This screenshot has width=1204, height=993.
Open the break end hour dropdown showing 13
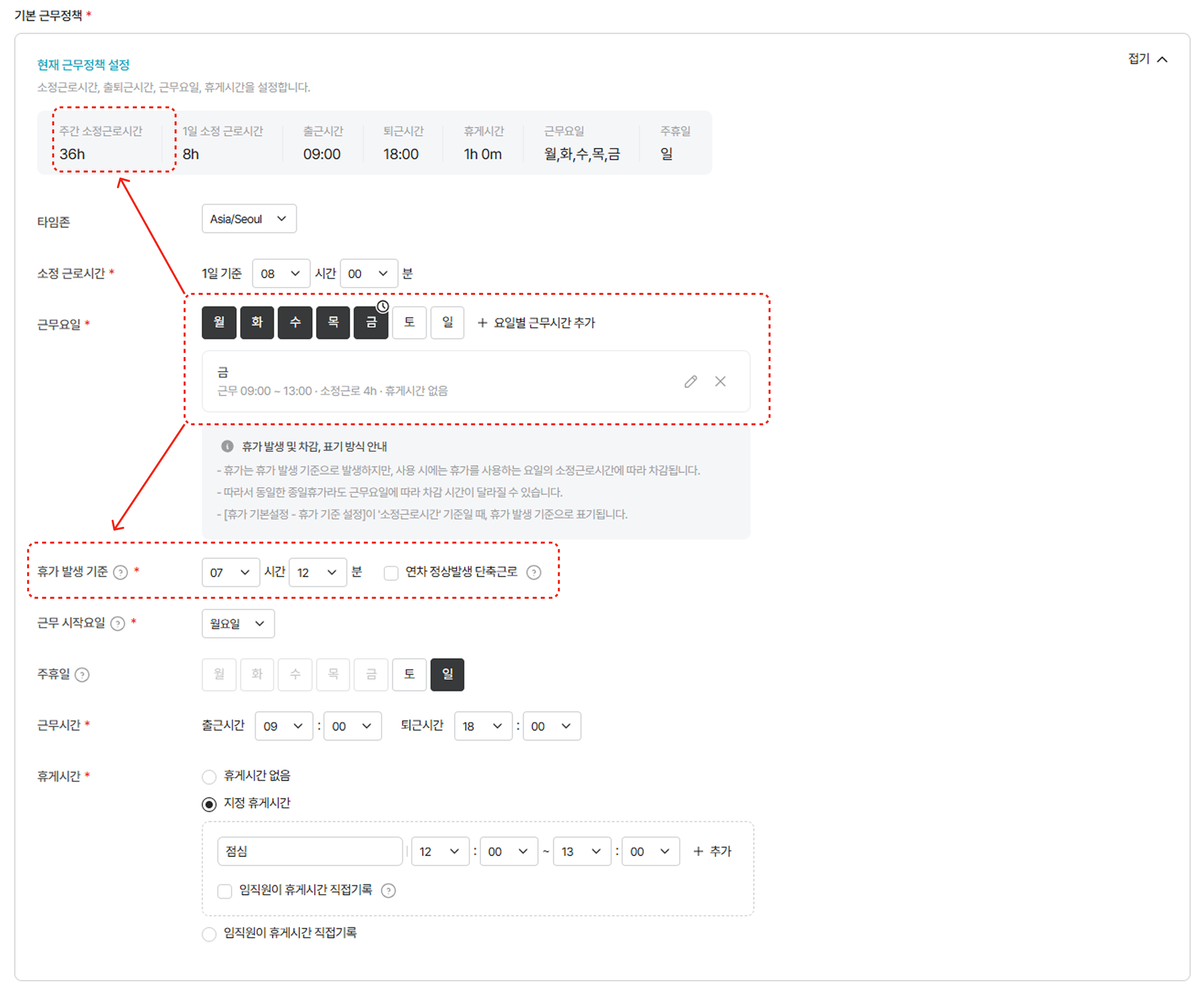pyautogui.click(x=582, y=852)
